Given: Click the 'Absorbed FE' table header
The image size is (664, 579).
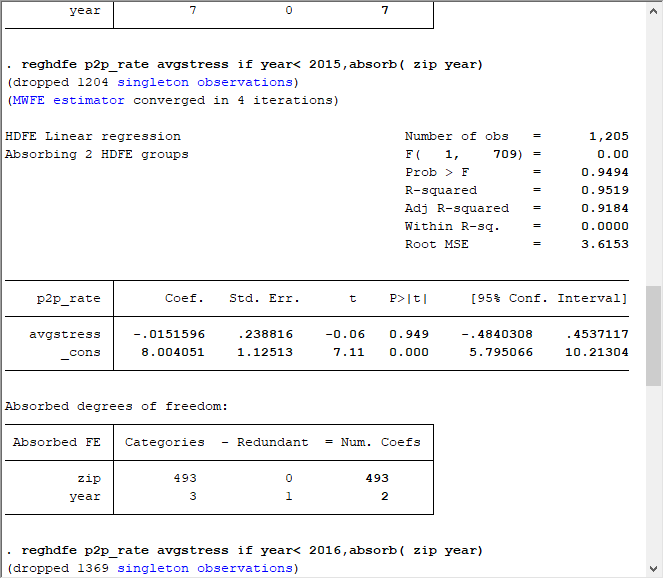Looking at the screenshot, I should coord(56,442).
